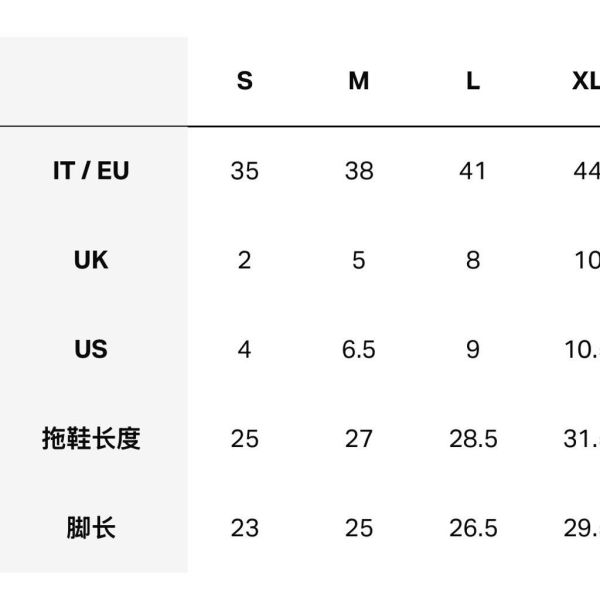Screen dimensions: 600x600
Task: Click foot length 26.5 value
Action: coord(473,528)
